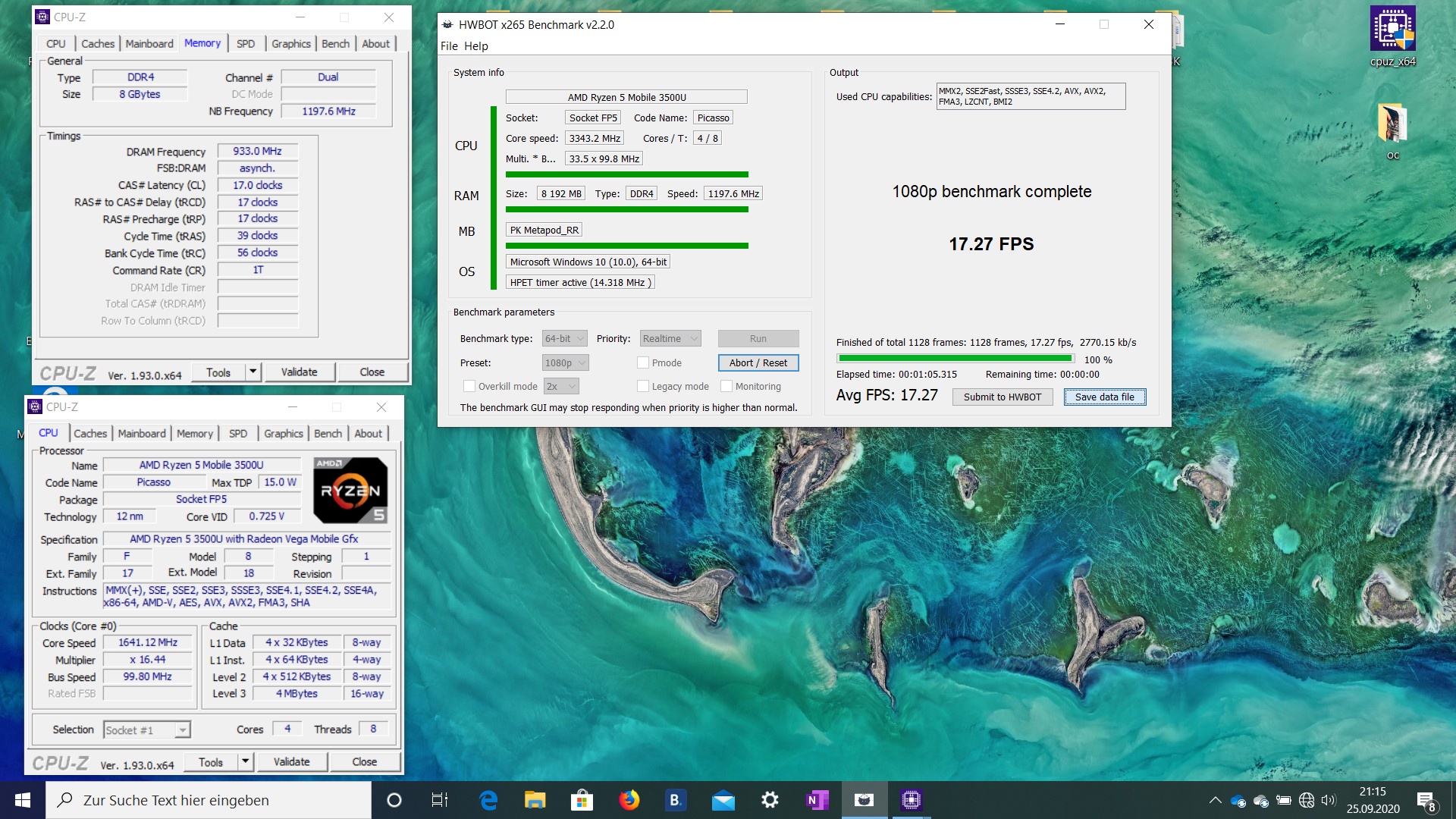Enable Overkill mode checkbox

(469, 386)
